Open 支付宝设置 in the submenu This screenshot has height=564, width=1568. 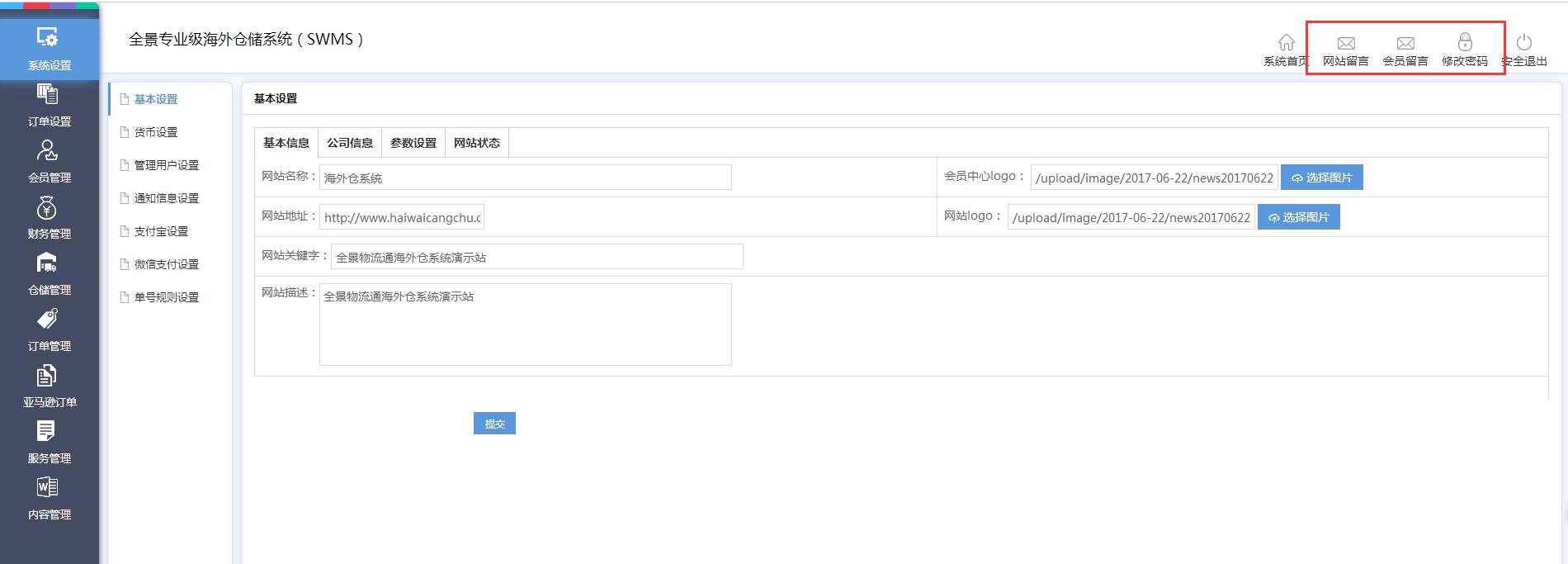point(161,231)
